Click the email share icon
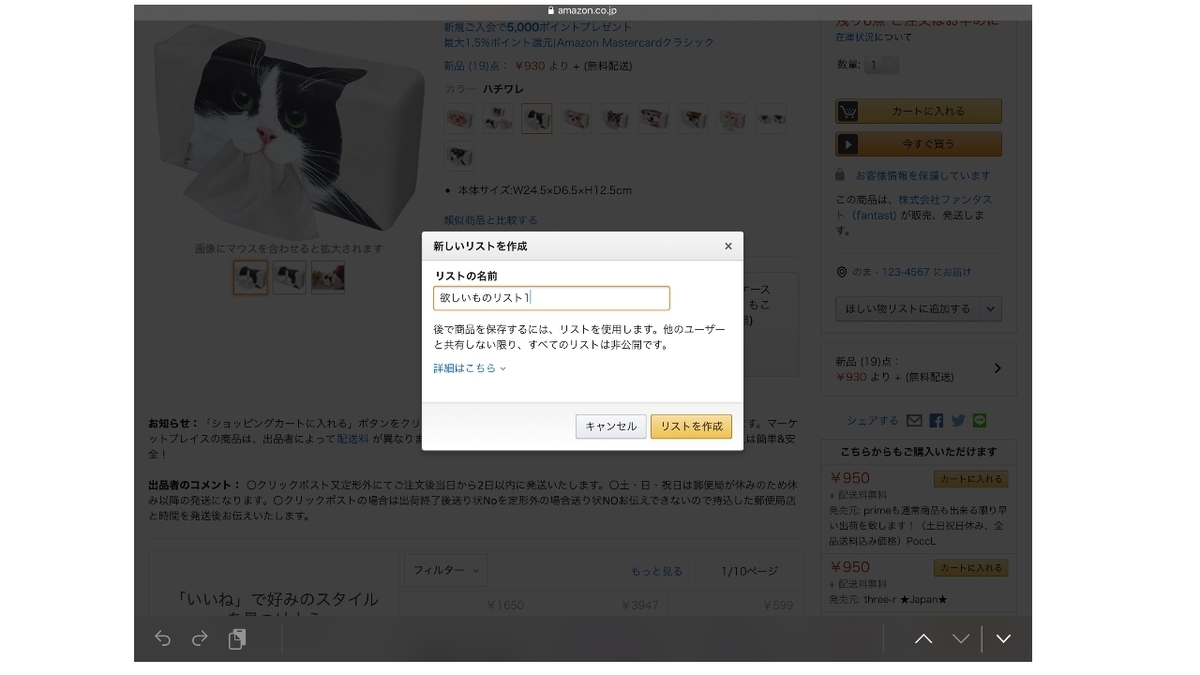Screen dimensions: 1200x675 [914, 421]
